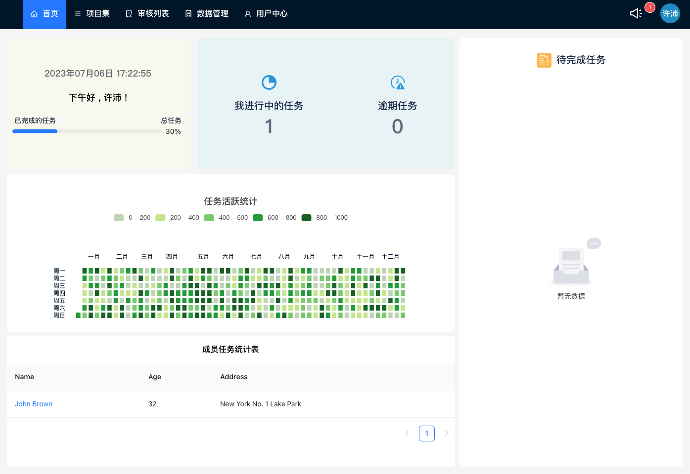Image resolution: width=690 pixels, height=474 pixels.
Task: Open the 数据管理 menu item
Action: click(206, 14)
